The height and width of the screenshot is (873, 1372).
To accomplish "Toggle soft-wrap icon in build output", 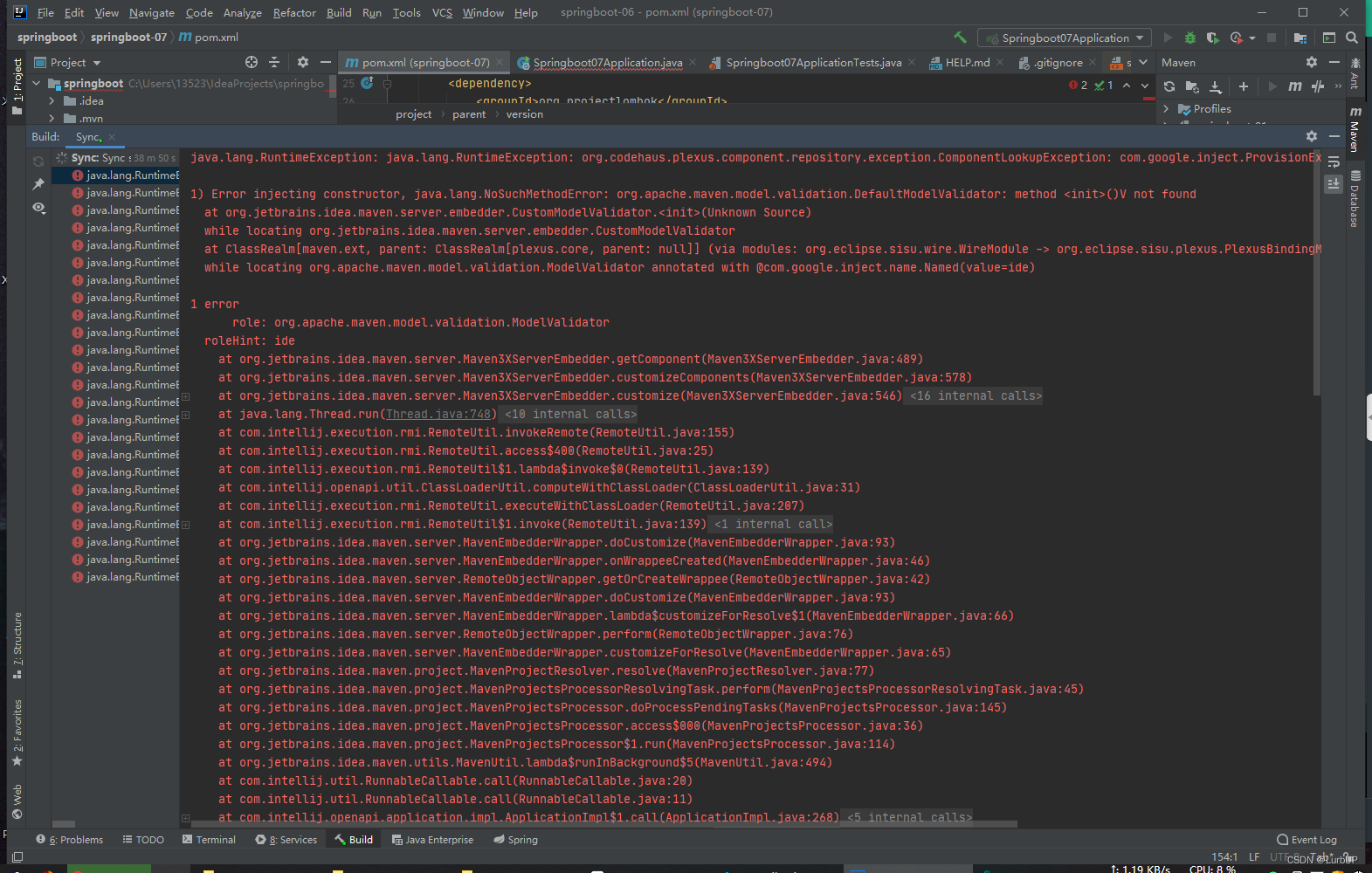I will [1334, 162].
